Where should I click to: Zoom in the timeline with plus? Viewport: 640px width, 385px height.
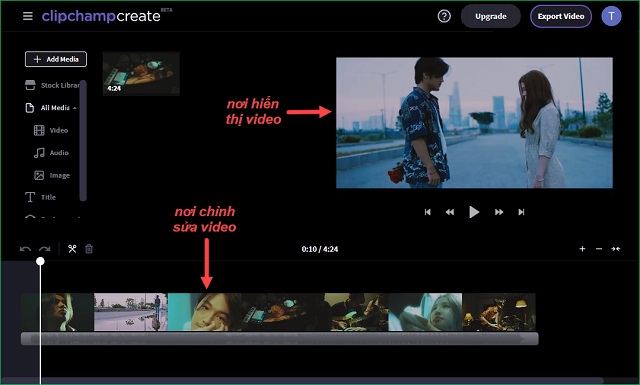click(582, 249)
